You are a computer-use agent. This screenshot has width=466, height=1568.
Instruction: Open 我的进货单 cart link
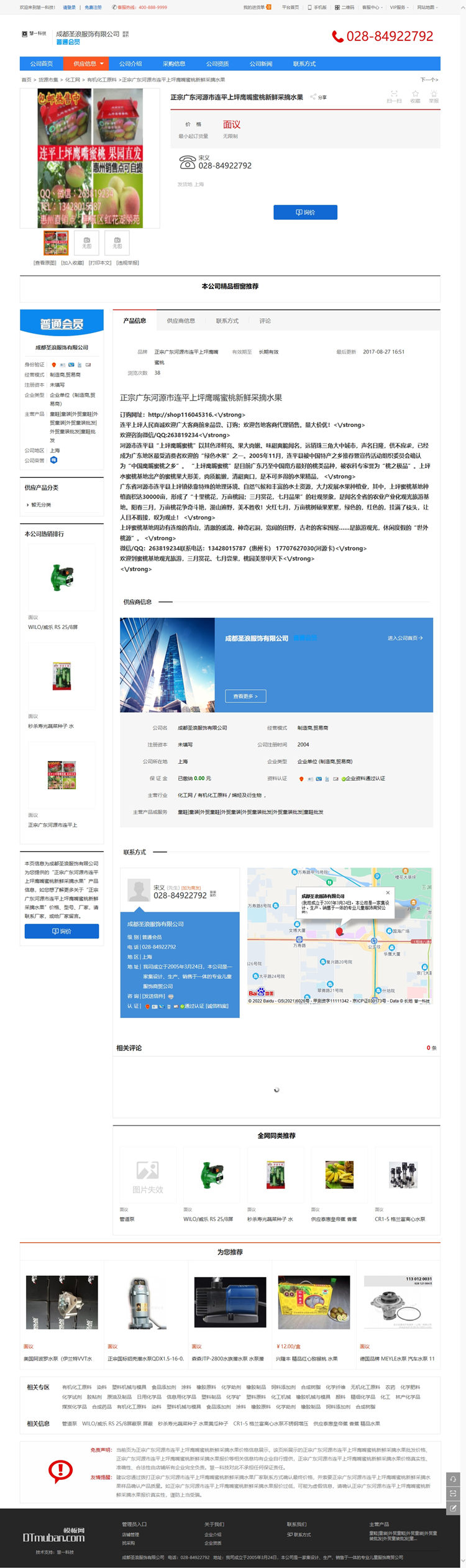(257, 7)
